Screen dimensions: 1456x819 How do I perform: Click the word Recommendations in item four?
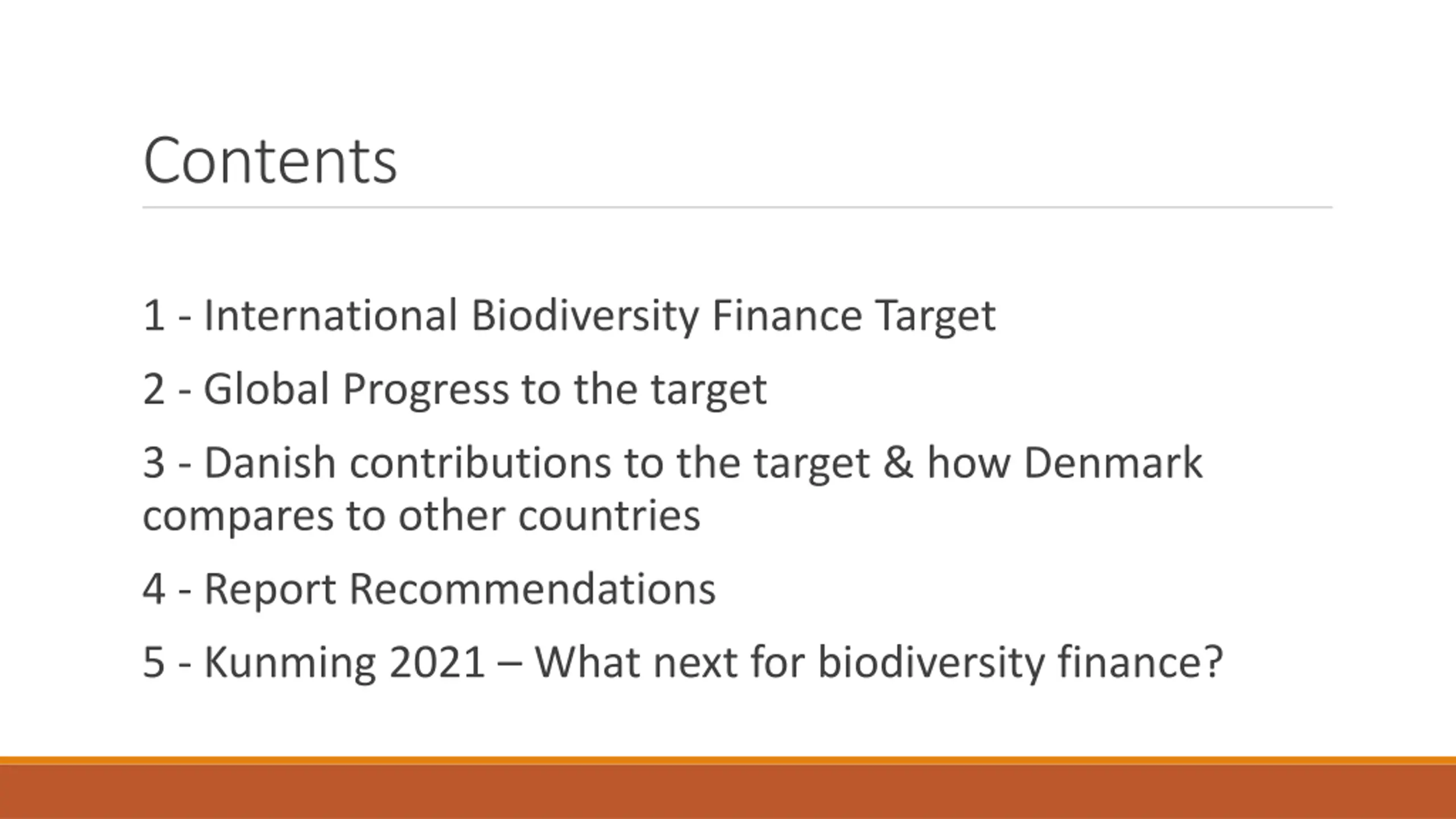tap(532, 588)
